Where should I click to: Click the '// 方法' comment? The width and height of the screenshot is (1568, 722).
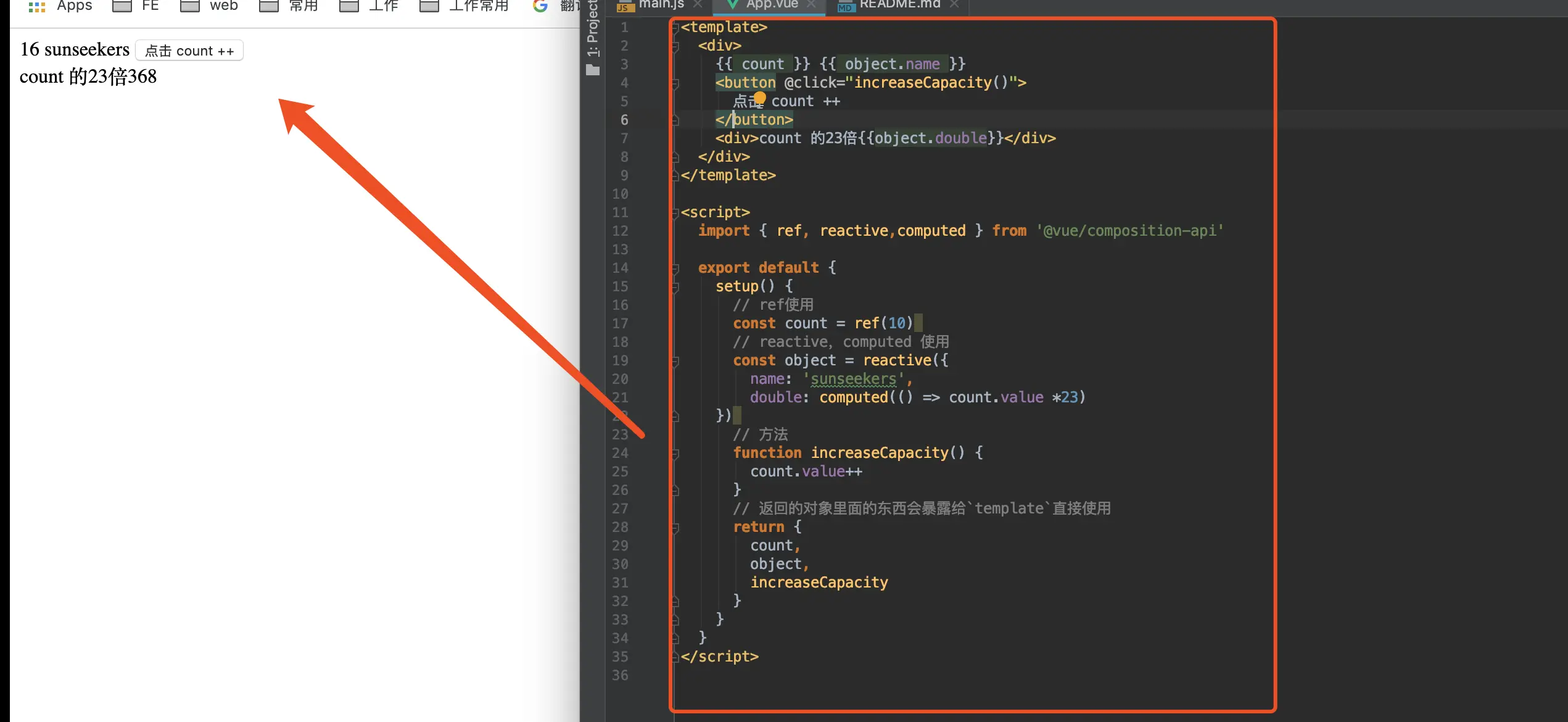pyautogui.click(x=761, y=434)
